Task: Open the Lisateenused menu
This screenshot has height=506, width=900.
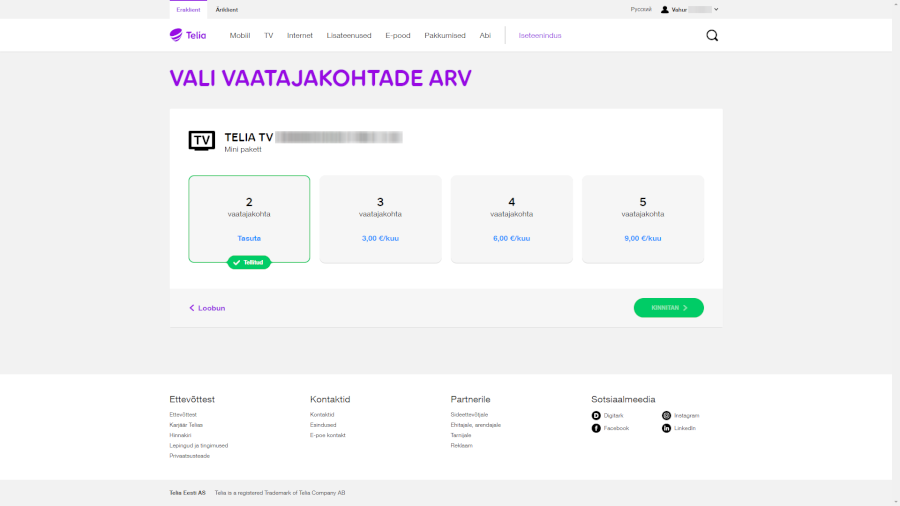Action: [349, 36]
